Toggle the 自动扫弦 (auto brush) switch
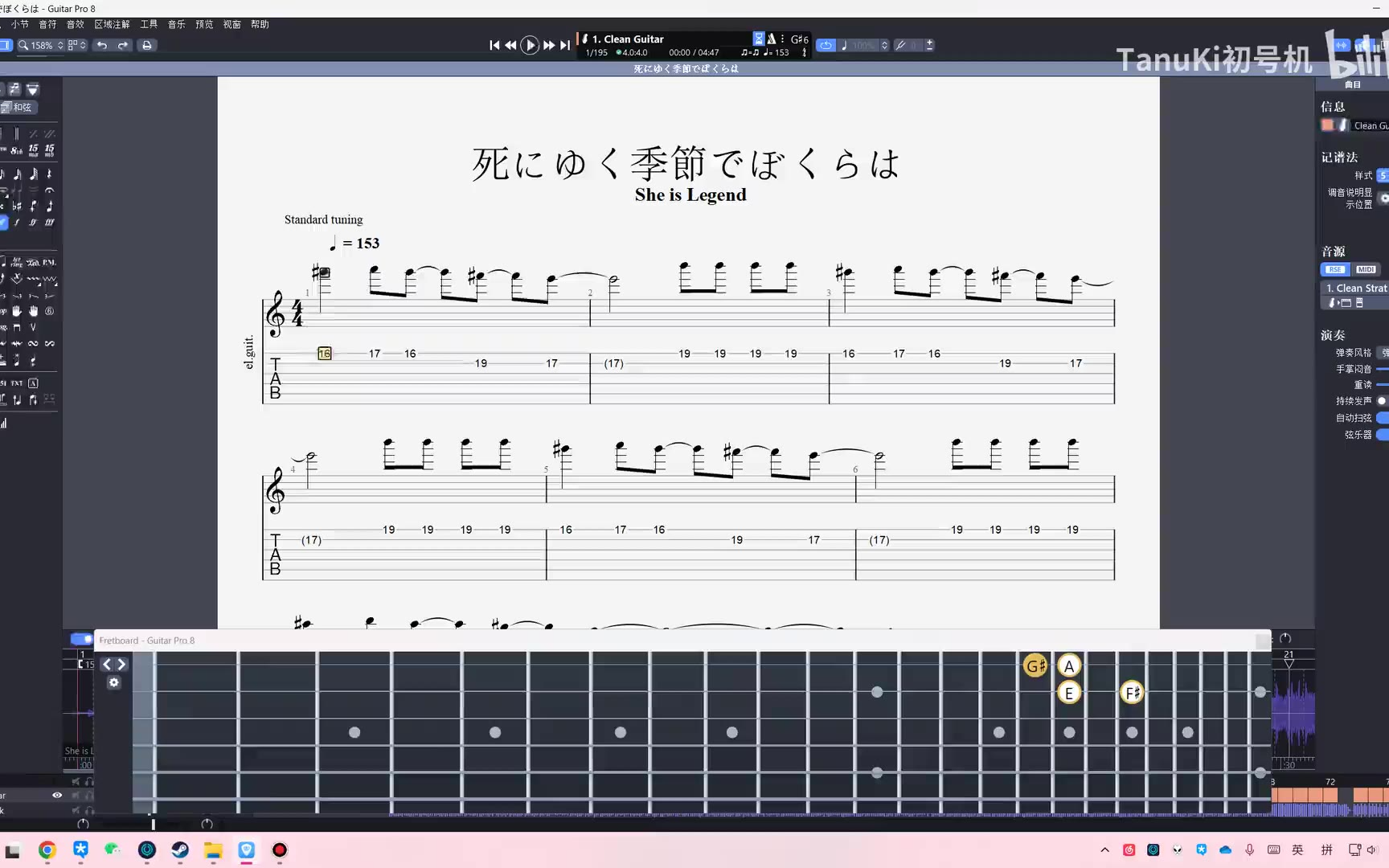This screenshot has height=868, width=1389. tap(1383, 417)
